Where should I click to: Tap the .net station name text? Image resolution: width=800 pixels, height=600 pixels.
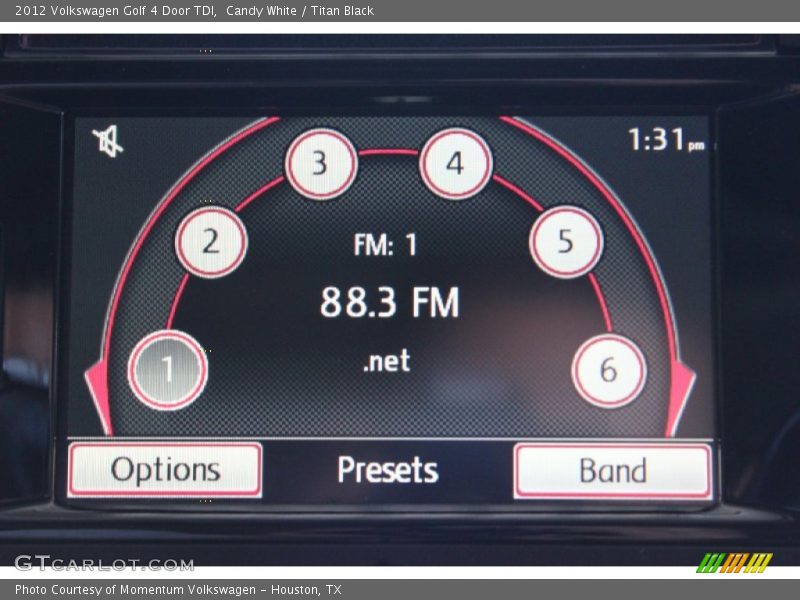[386, 361]
